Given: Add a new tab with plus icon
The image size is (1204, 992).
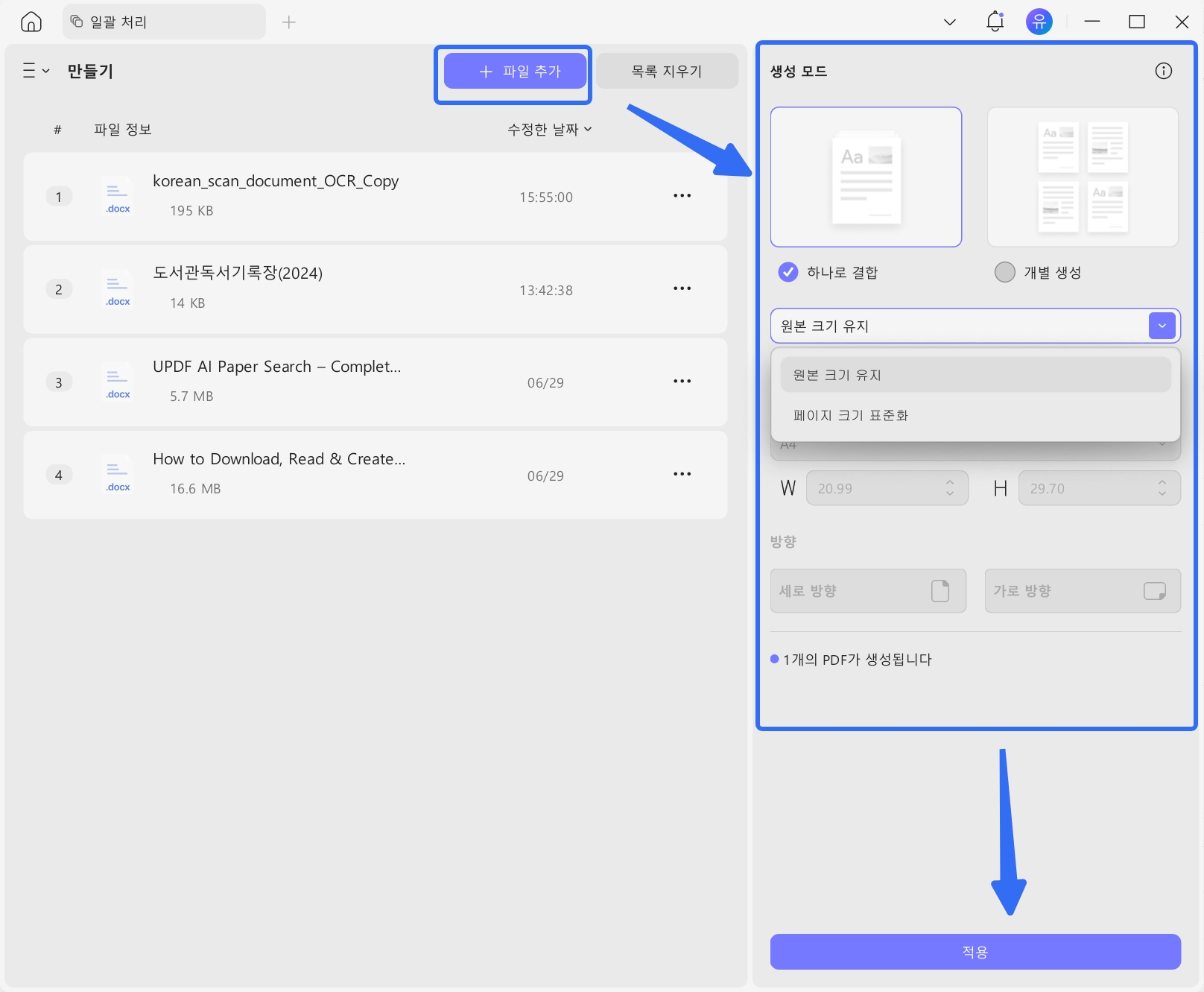Looking at the screenshot, I should point(289,22).
